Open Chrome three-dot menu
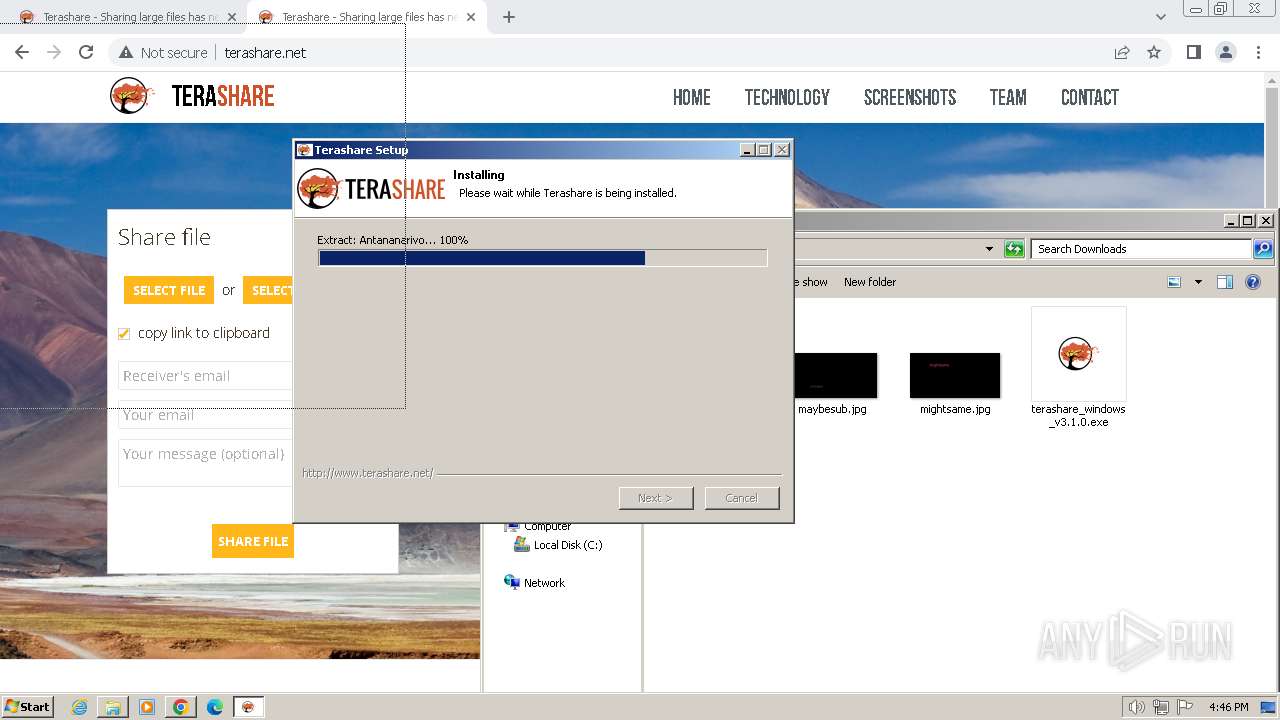The width and height of the screenshot is (1280, 720). (x=1259, y=52)
